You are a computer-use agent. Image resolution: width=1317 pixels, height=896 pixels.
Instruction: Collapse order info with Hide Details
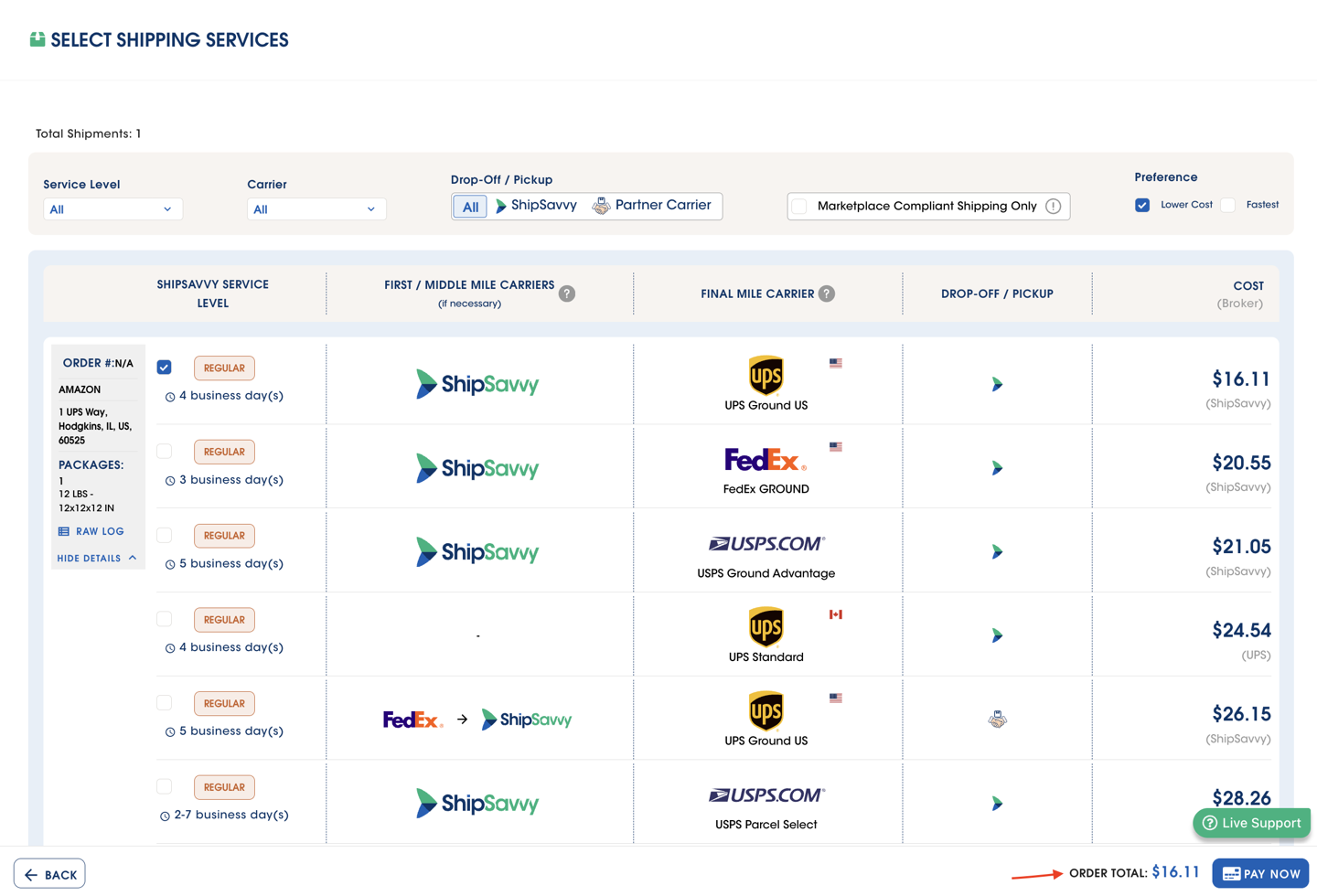click(96, 559)
